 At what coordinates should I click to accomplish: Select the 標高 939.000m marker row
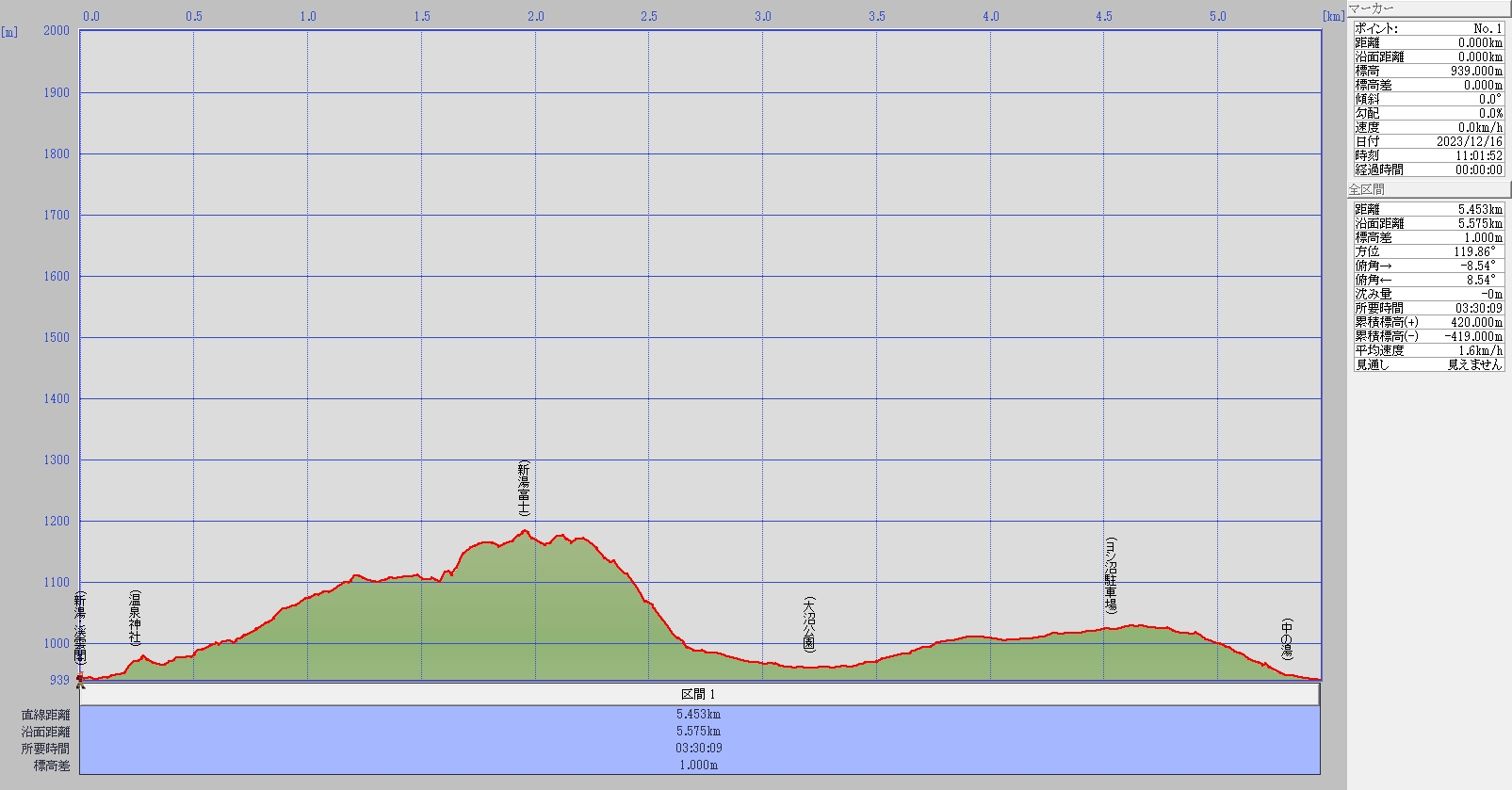point(1428,71)
